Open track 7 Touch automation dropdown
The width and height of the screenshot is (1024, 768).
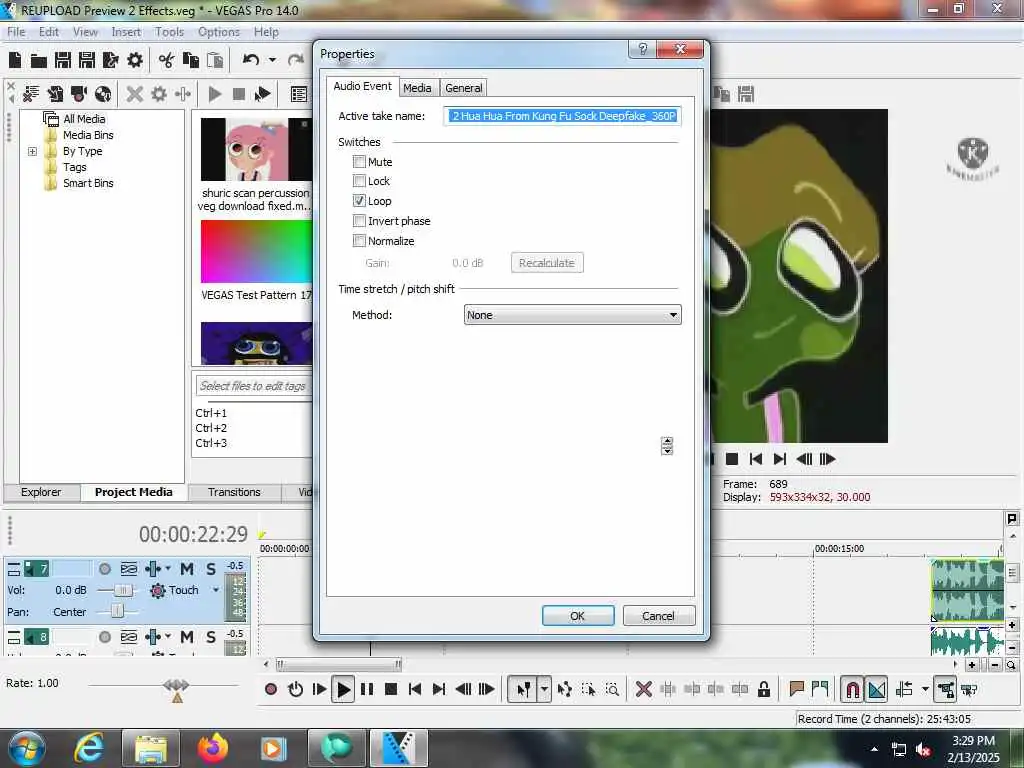tap(216, 590)
